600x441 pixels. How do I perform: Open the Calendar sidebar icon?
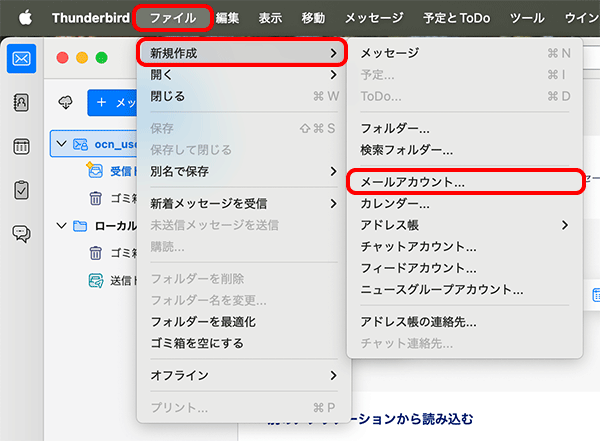[x=20, y=146]
